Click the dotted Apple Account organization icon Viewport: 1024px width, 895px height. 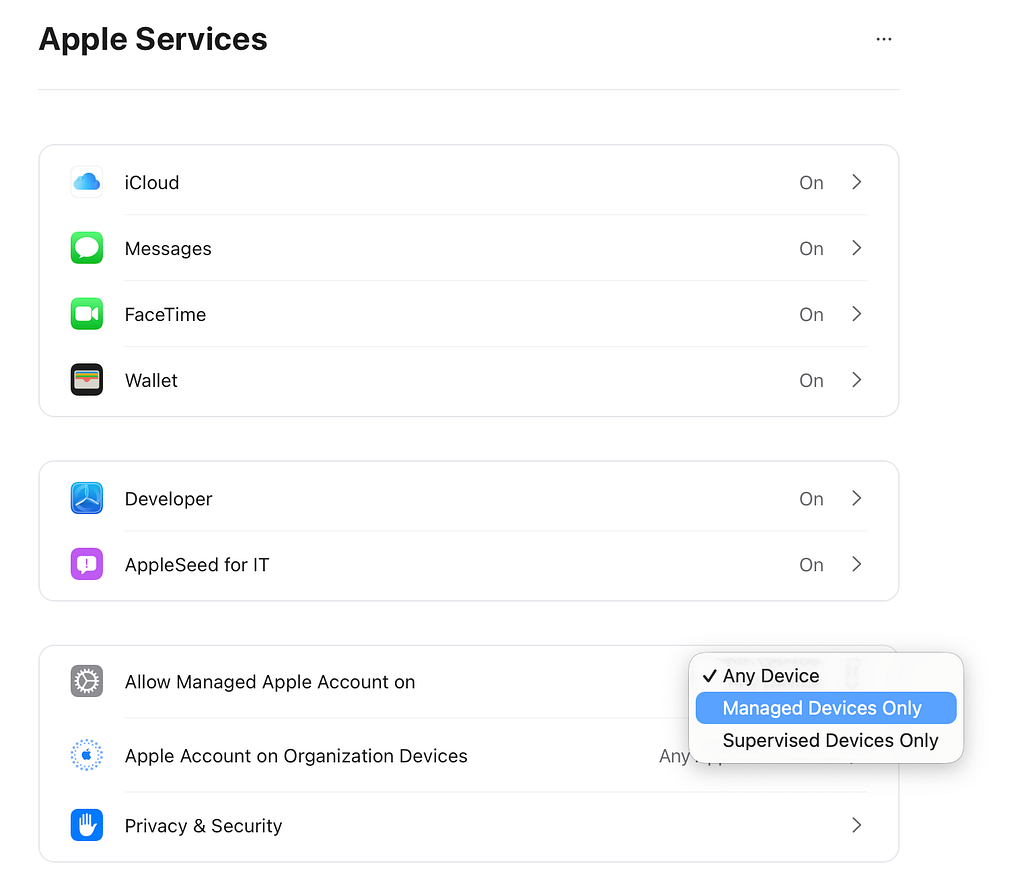click(x=87, y=755)
